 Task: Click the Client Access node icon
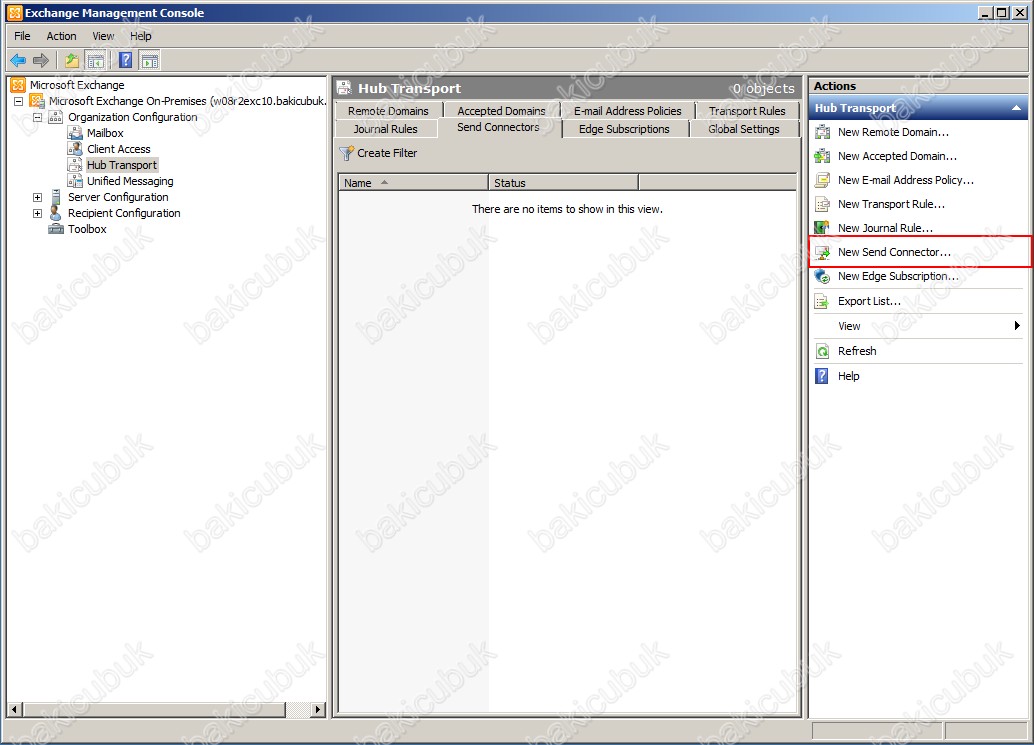(75, 149)
